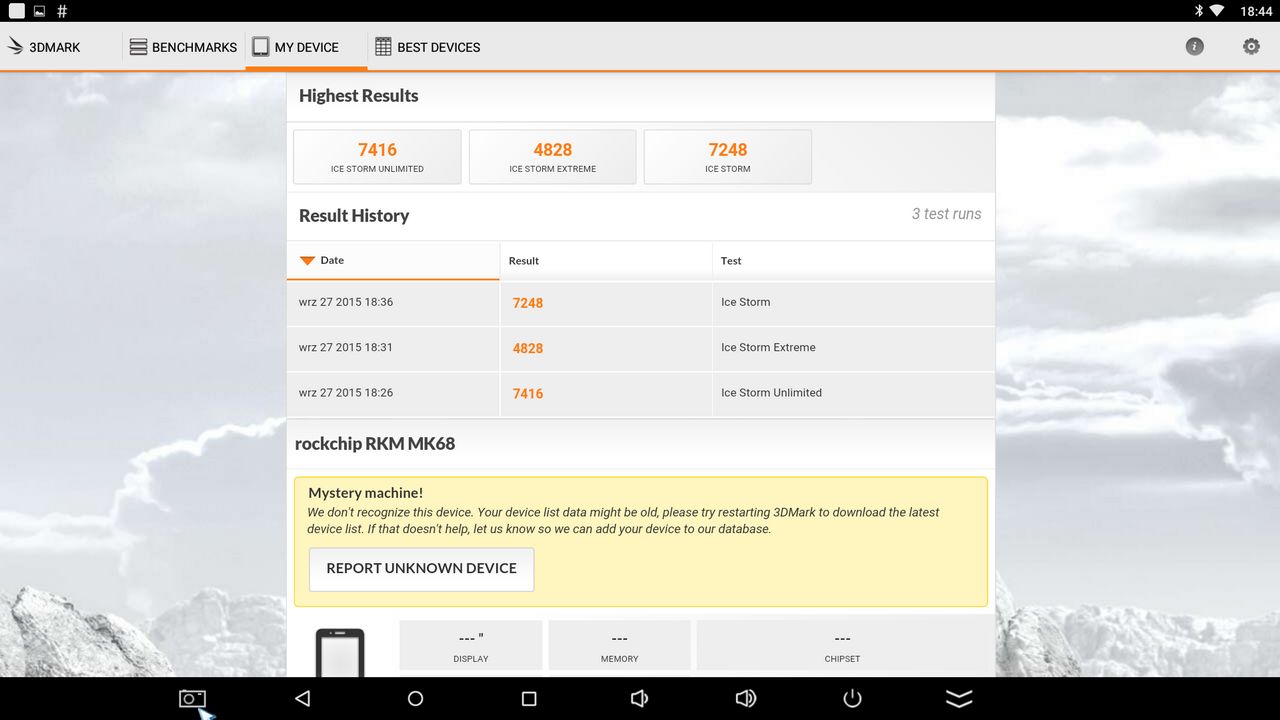Sort results by the Date column header

click(393, 260)
